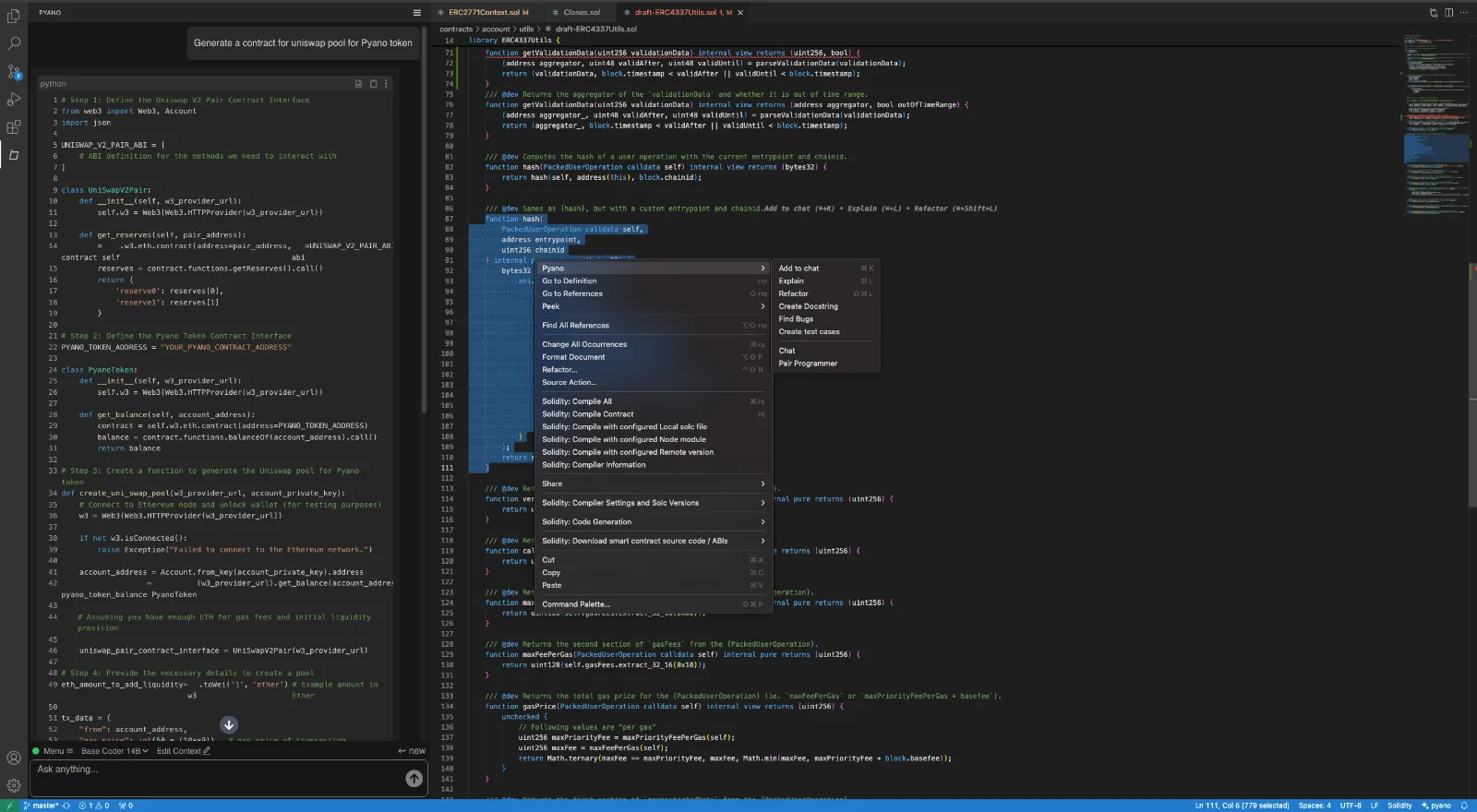Click the master branch in status bar
This screenshot has width=1477, height=812.
[x=41, y=806]
